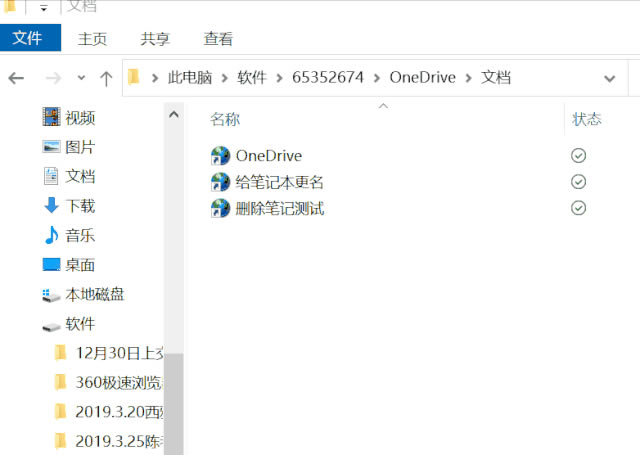
Task: Open the 文件 ribbon tab
Action: 30,38
